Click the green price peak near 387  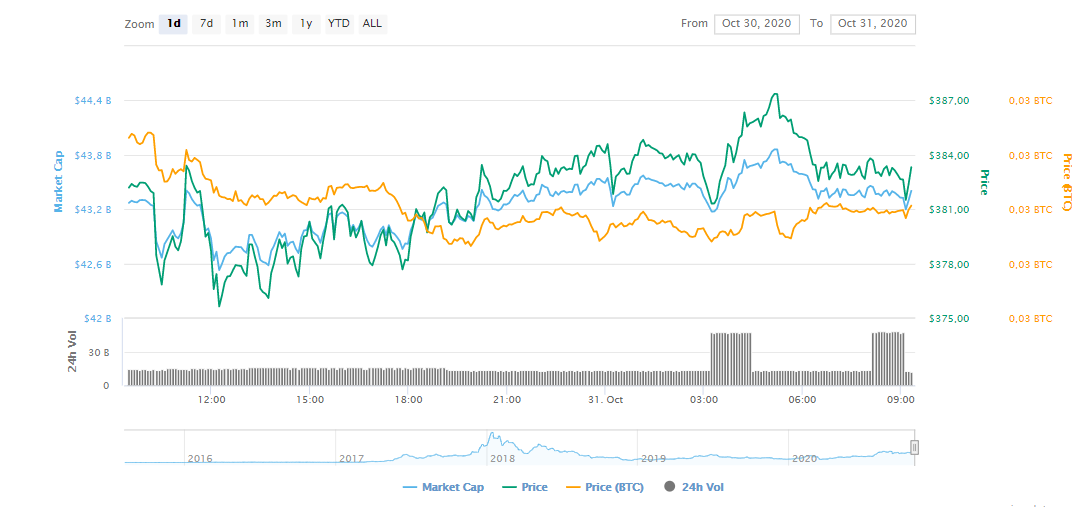(x=774, y=95)
